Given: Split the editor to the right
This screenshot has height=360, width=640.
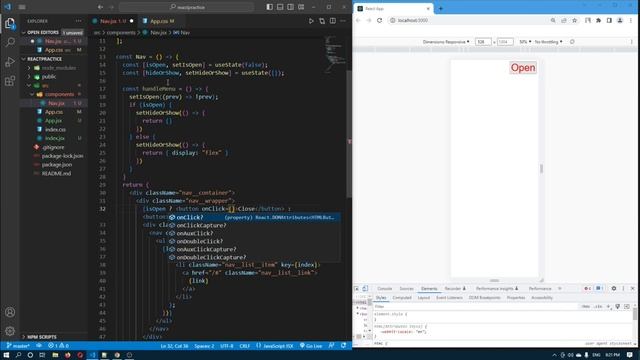Looking at the screenshot, I should 333,21.
